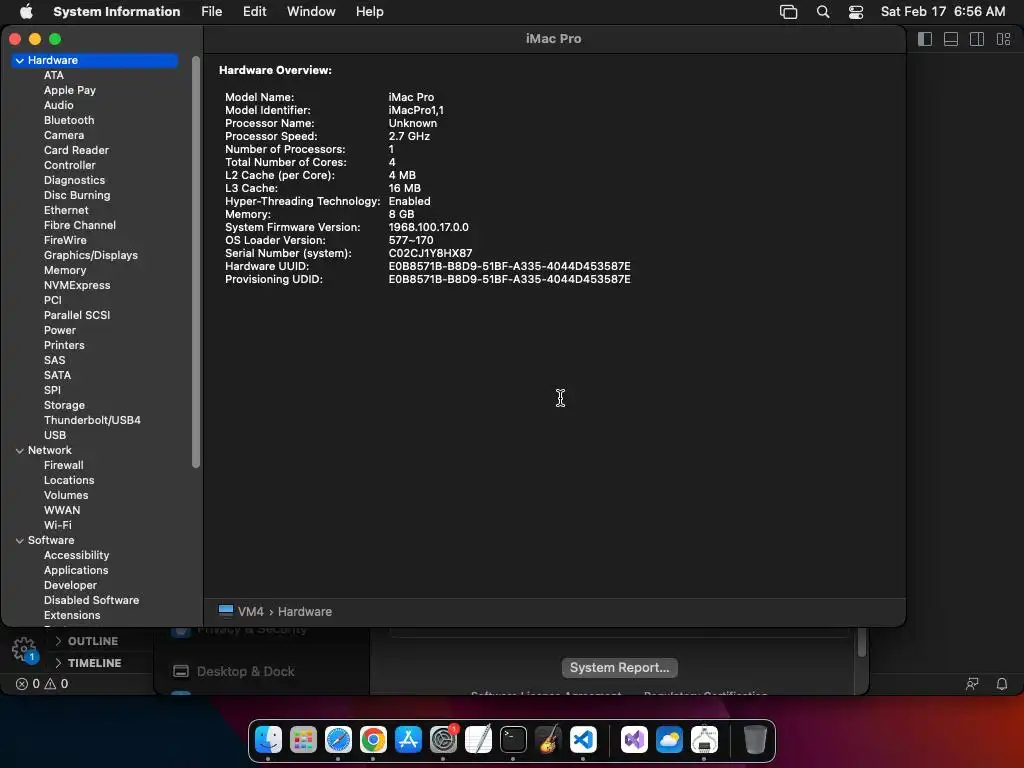Select Wi-Fi under Network
Viewport: 1024px width, 768px height.
click(x=57, y=526)
